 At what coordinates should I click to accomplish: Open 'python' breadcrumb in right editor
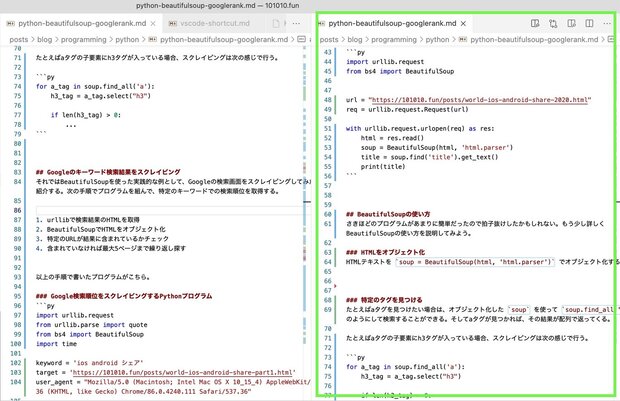point(437,40)
